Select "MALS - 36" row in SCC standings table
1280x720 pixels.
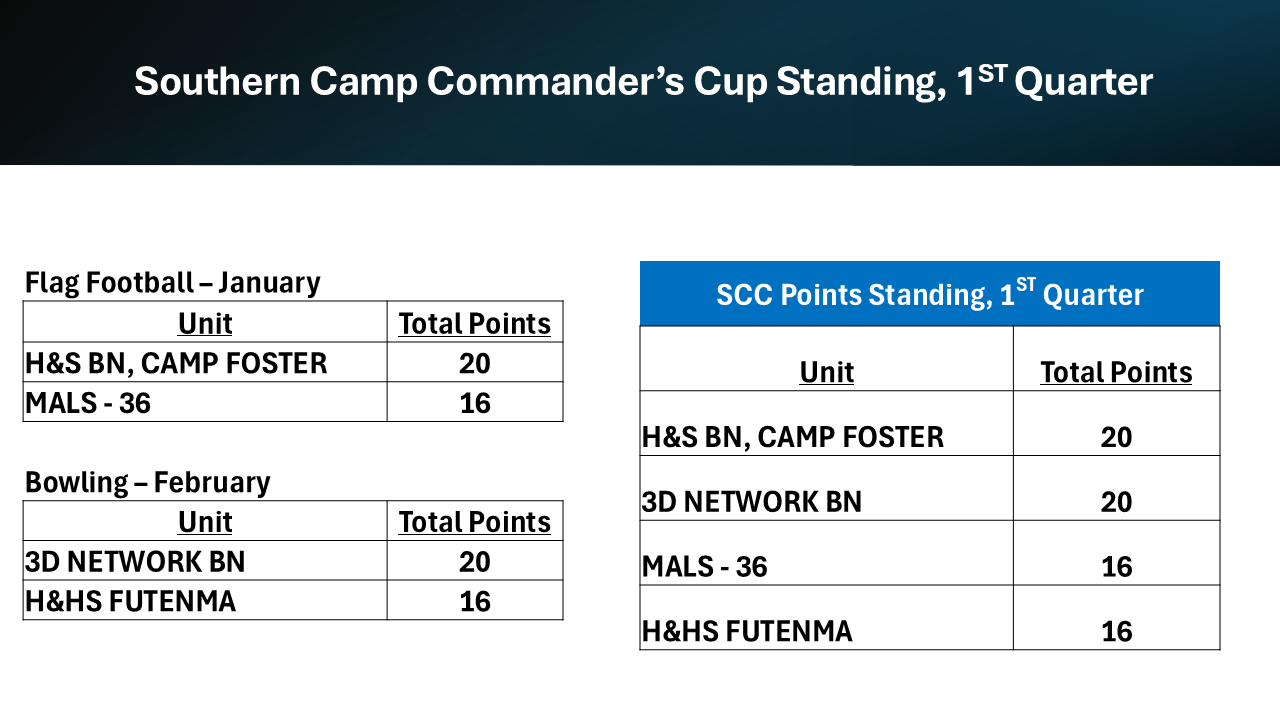tap(705, 567)
